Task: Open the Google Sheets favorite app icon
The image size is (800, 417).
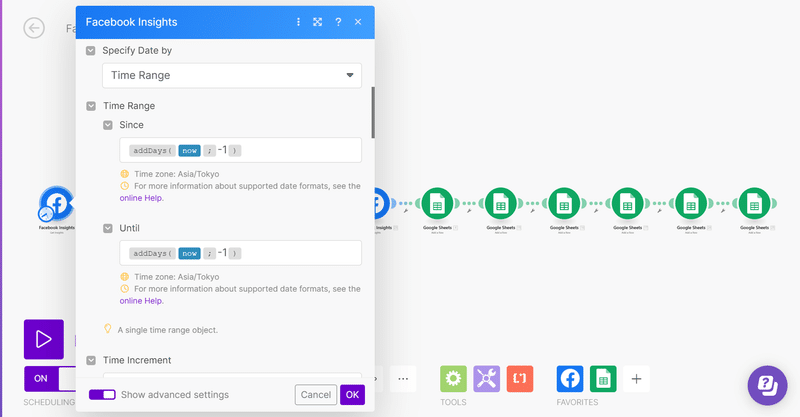Action: click(603, 379)
